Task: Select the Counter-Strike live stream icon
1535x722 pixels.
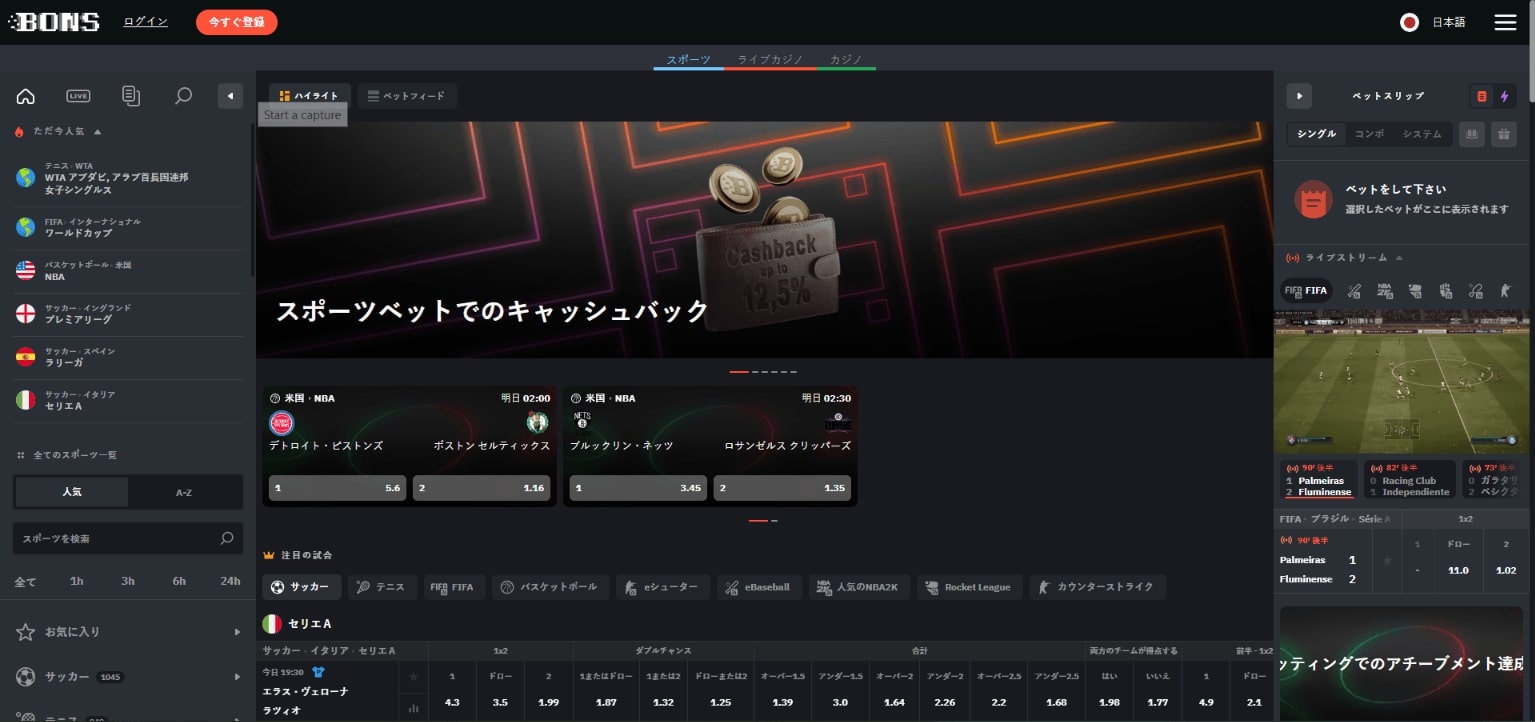Action: tap(1505, 291)
